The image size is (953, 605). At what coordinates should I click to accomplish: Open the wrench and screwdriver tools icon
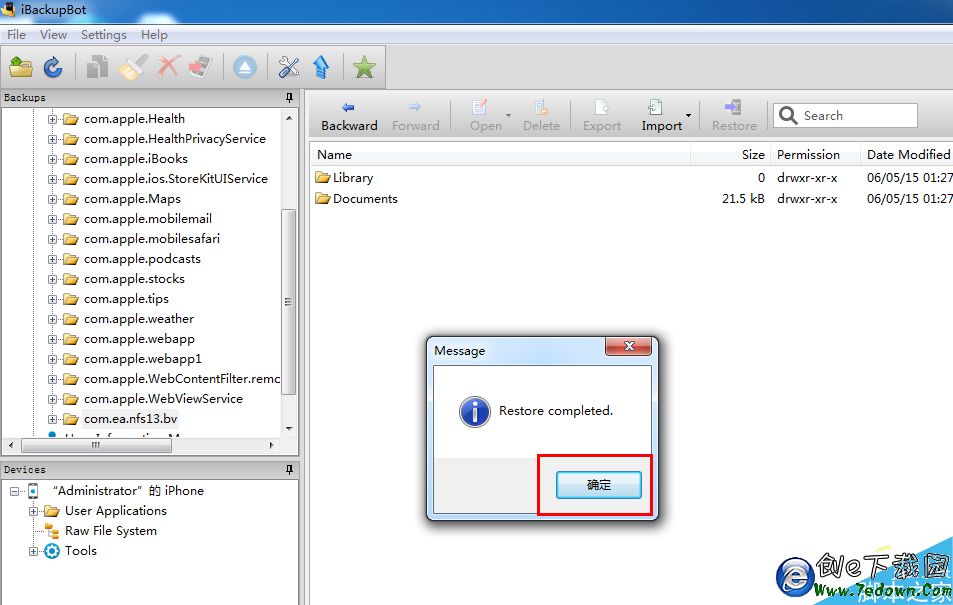point(289,67)
